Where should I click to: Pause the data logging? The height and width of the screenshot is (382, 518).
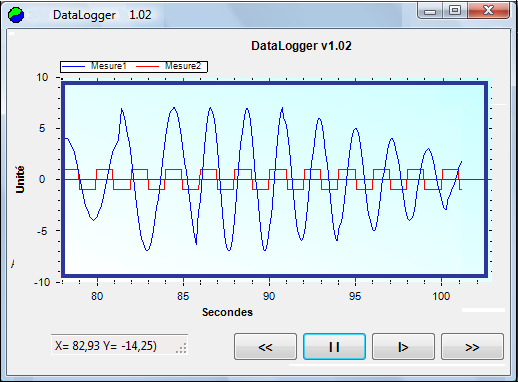334,347
